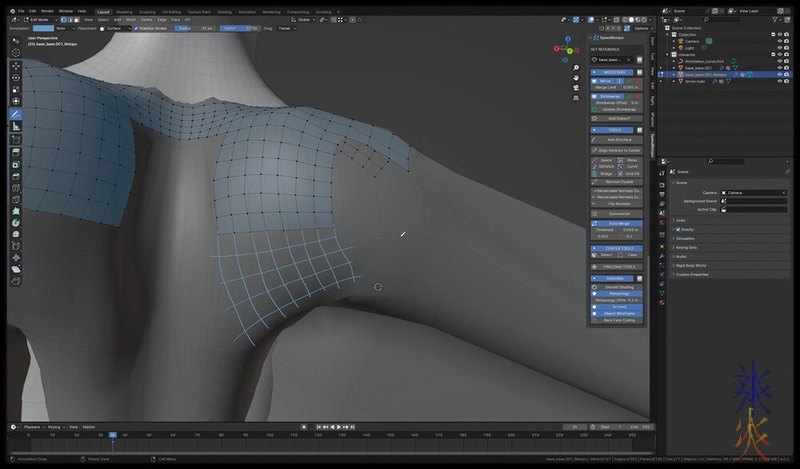The width and height of the screenshot is (800, 469).
Task: Select the Annotate tool in the left toolbar
Action: coord(16,115)
